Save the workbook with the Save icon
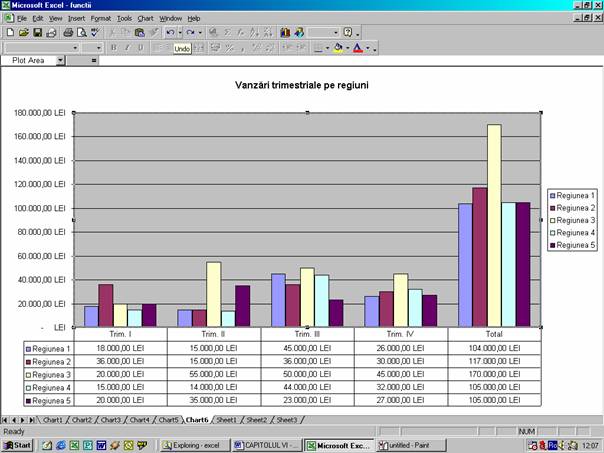 click(x=37, y=33)
